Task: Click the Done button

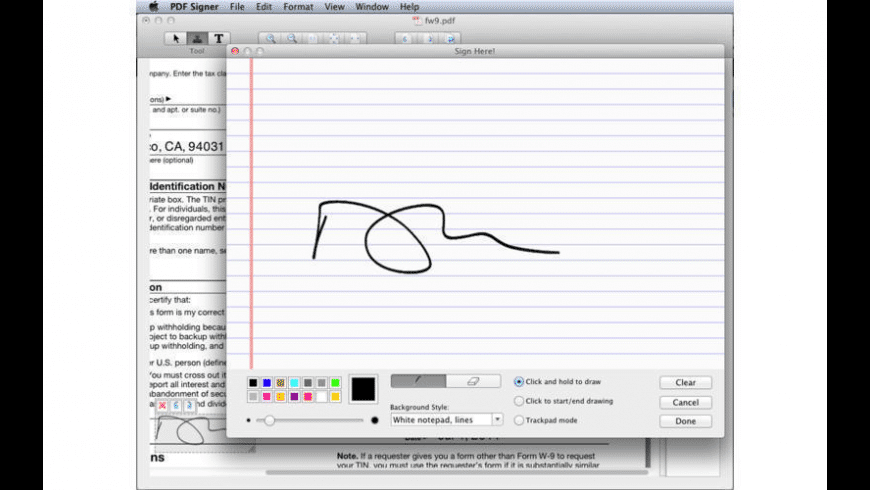Action: coord(685,421)
